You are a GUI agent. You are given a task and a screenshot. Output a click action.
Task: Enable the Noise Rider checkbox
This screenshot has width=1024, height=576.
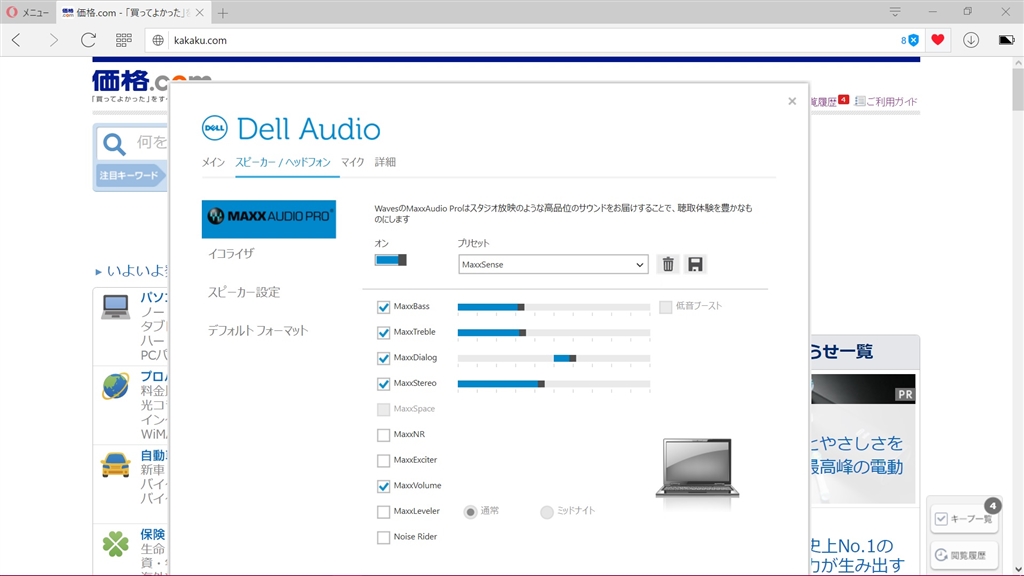point(383,537)
